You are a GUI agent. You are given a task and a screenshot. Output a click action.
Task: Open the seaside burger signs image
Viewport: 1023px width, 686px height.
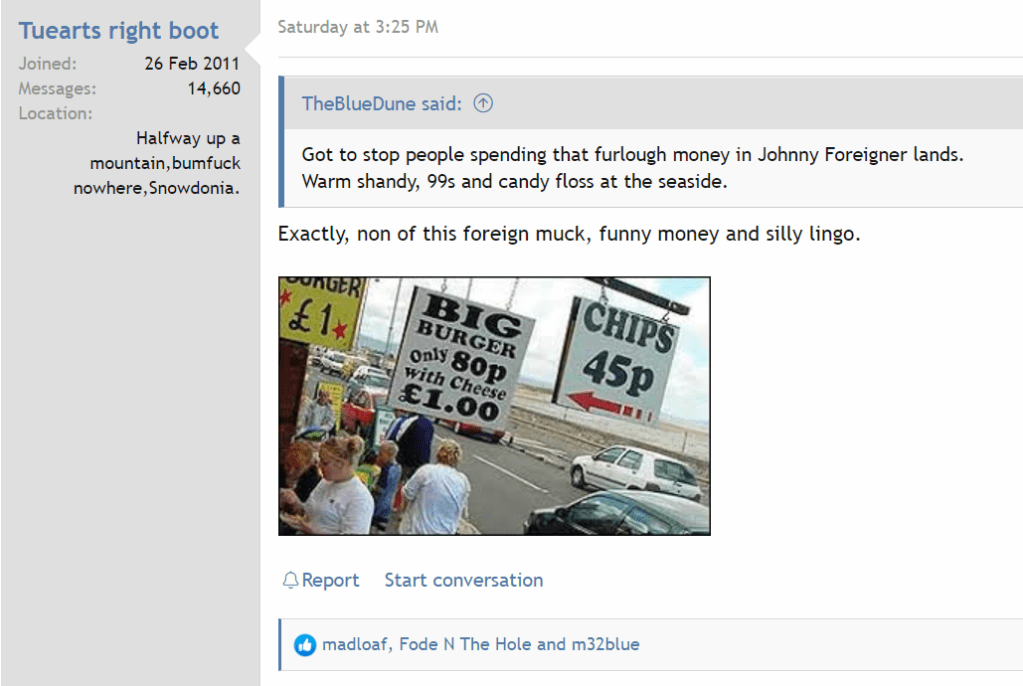point(494,406)
